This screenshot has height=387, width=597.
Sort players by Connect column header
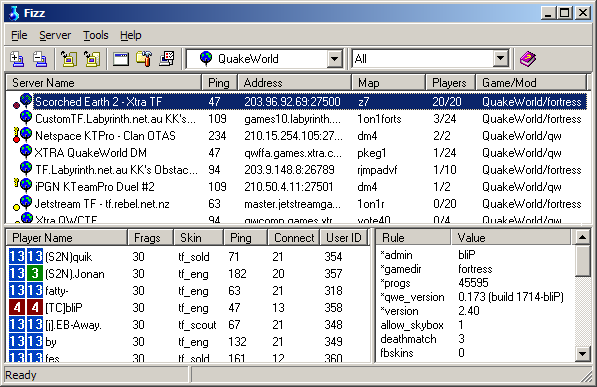point(294,238)
